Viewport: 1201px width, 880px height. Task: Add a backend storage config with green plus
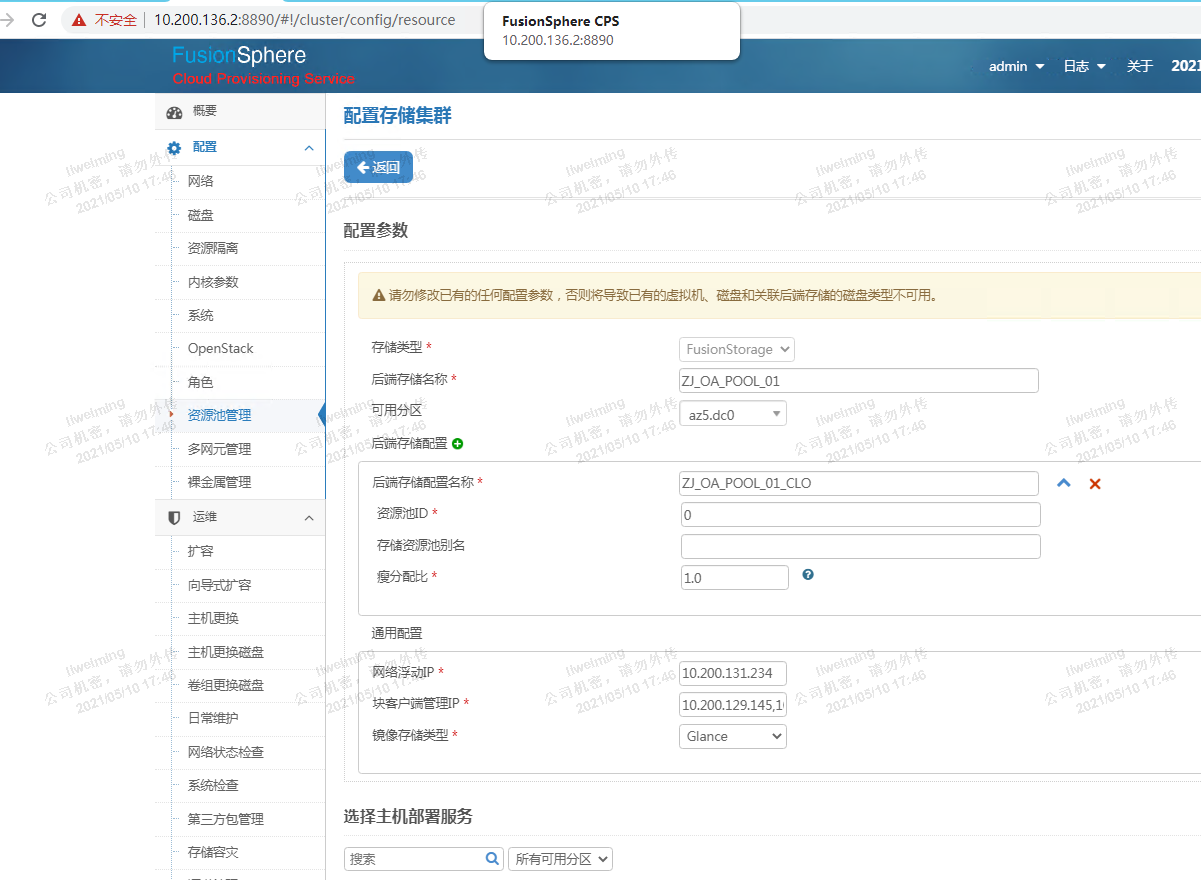pos(458,443)
